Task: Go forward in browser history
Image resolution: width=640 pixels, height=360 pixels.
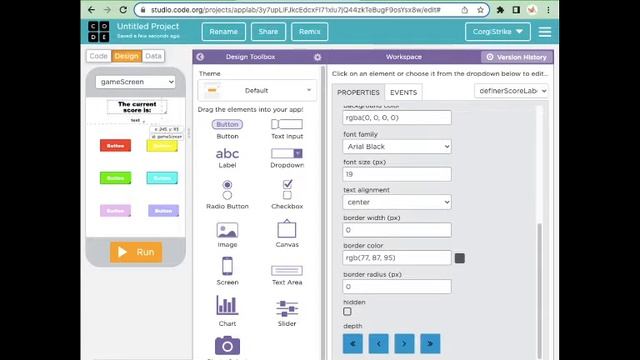Action: [x=107, y=9]
